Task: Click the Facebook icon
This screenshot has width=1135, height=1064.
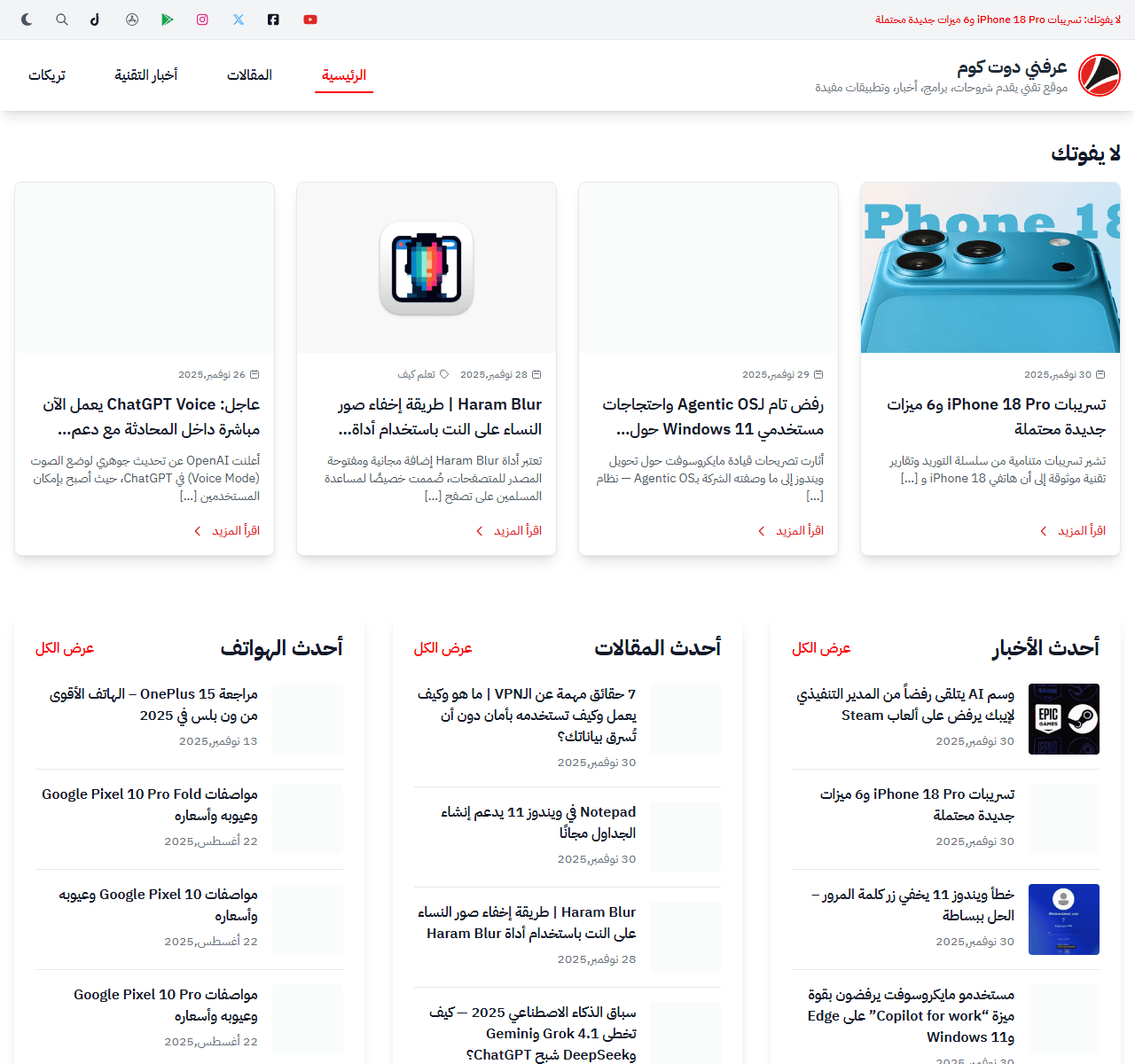Action: coord(273,20)
